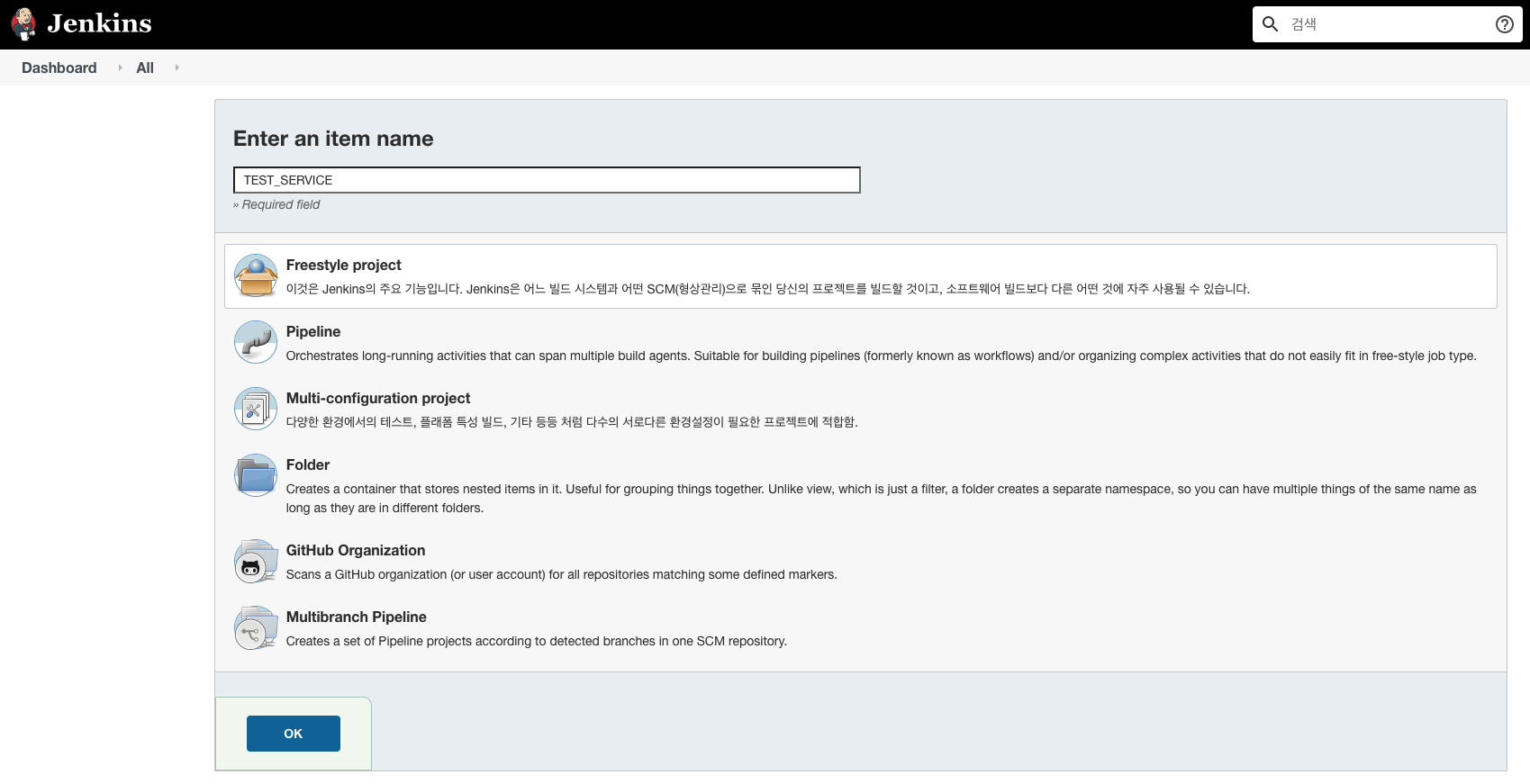This screenshot has height=784, width=1530.
Task: Expand the All breadcrumb arrow
Action: point(177,68)
